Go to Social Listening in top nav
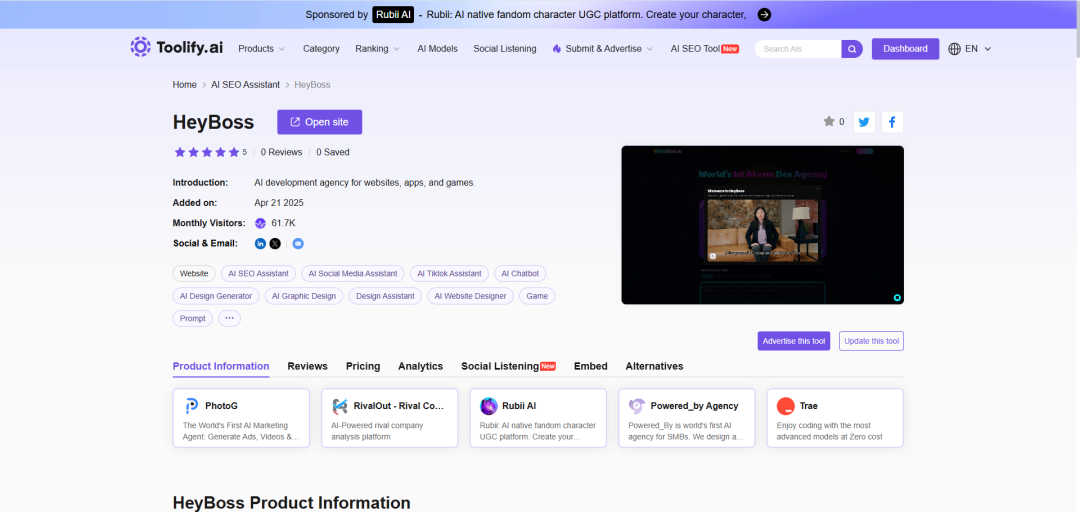 pos(505,49)
